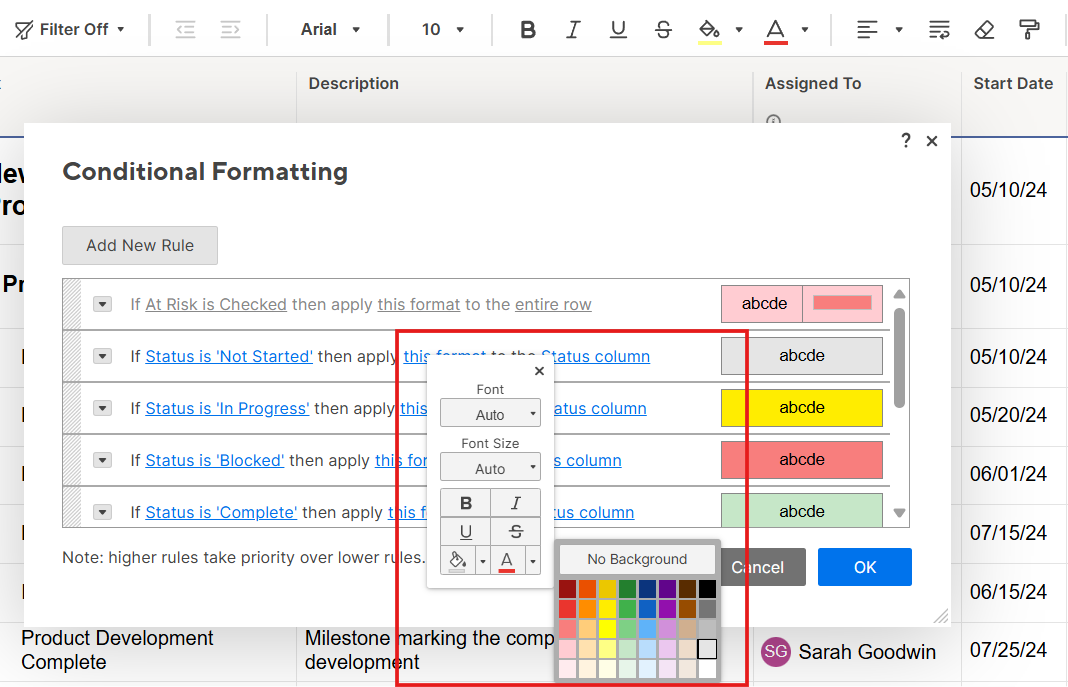Open rule menu arrow for At Risk rule
The width and height of the screenshot is (1068, 687).
coord(102,304)
